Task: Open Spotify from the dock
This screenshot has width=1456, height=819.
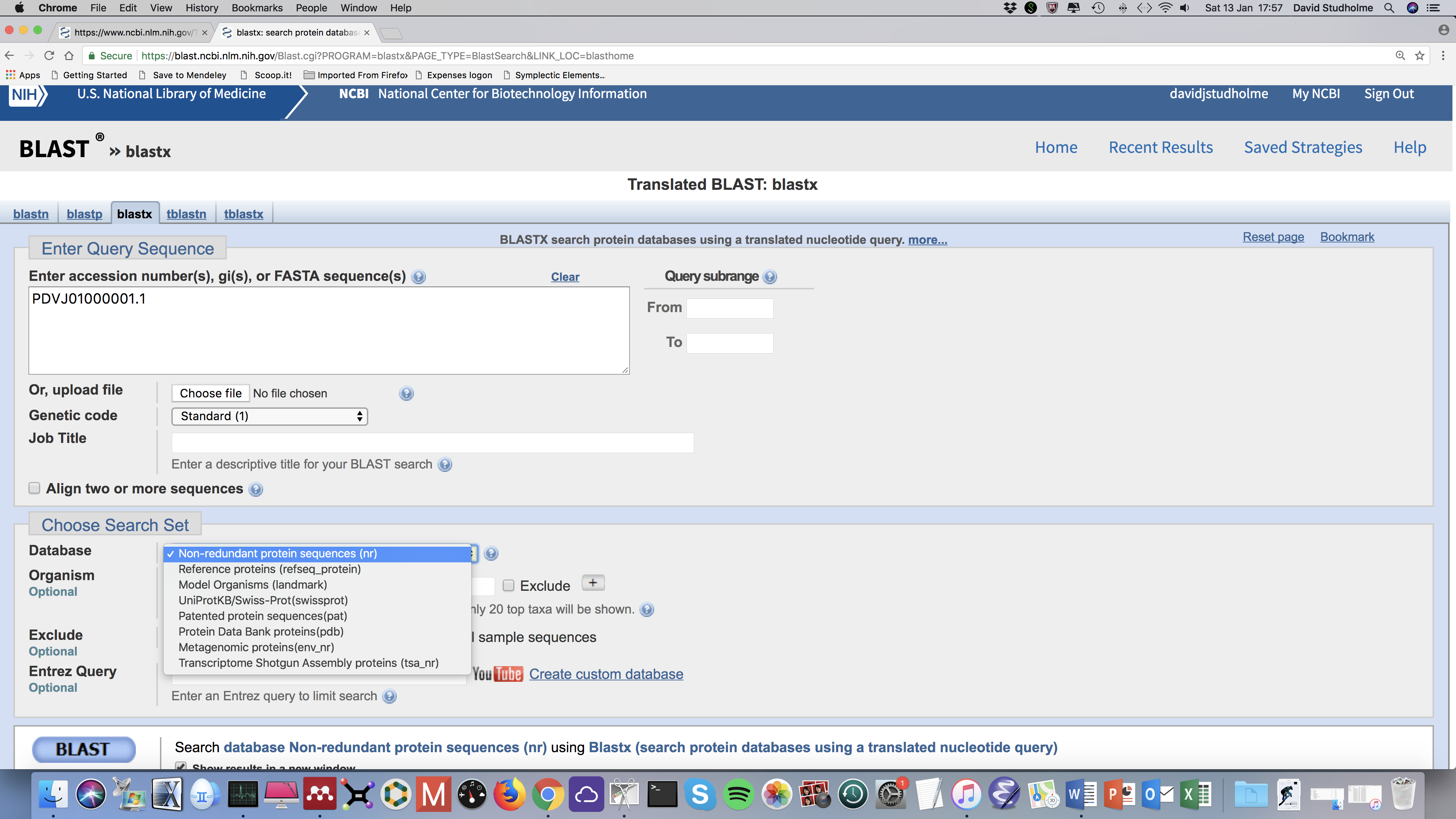Action: pyautogui.click(x=738, y=794)
